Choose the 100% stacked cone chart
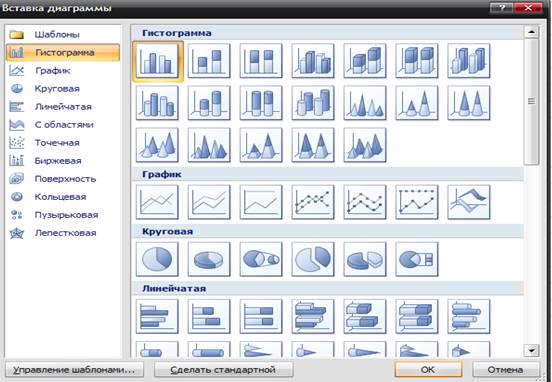Image resolution: width=552 pixels, height=382 pixels. [x=469, y=103]
